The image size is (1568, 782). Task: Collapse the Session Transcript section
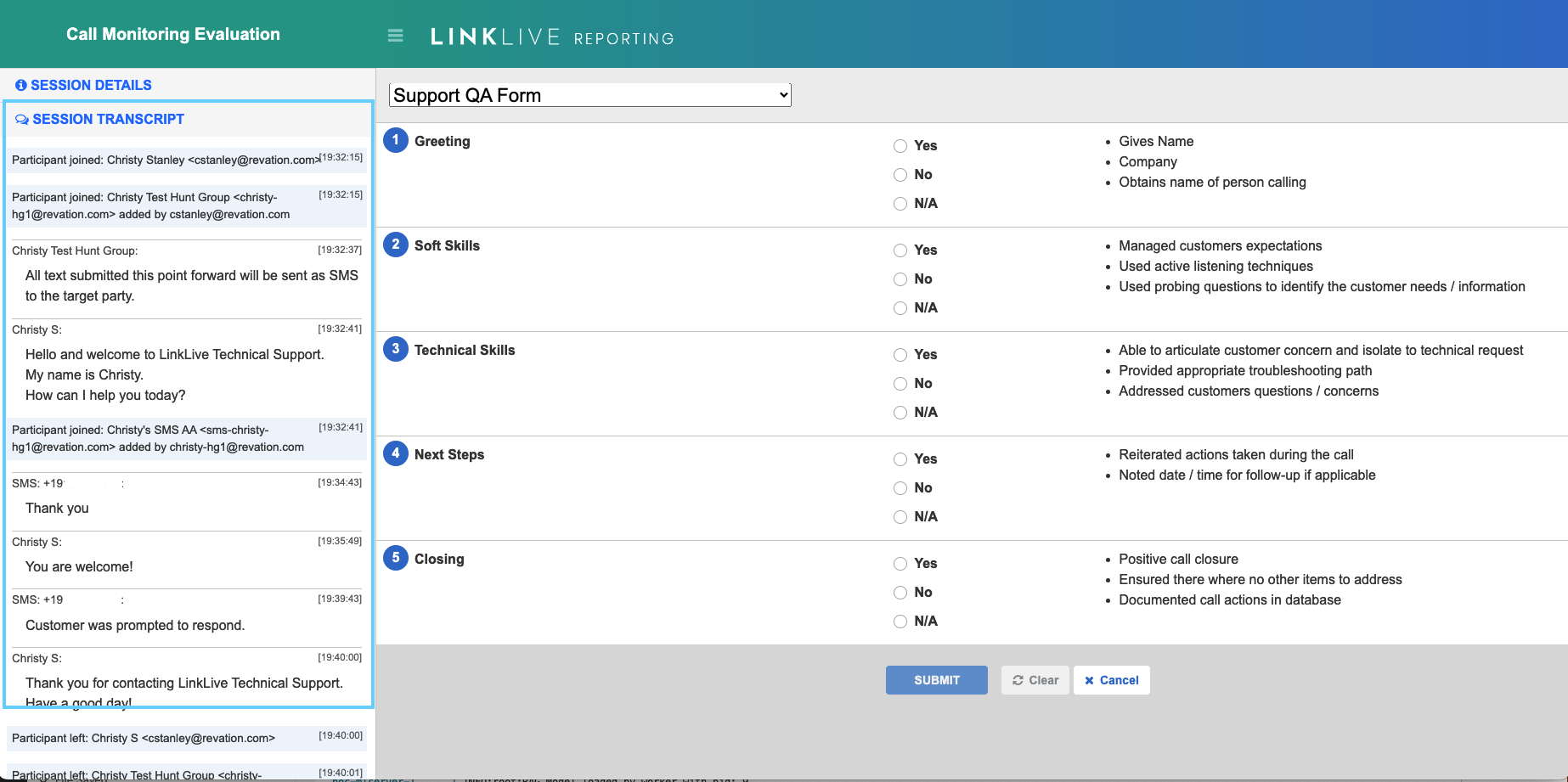tap(108, 120)
